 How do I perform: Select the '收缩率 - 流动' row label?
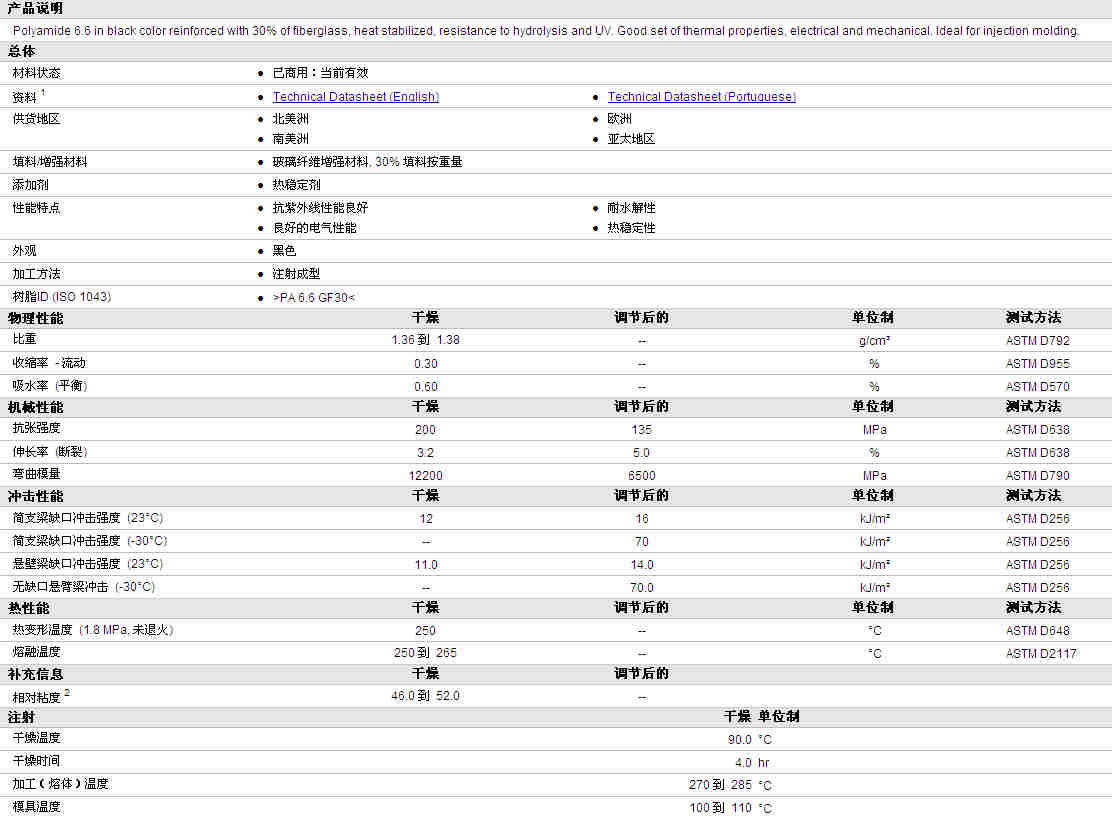(x=49, y=363)
